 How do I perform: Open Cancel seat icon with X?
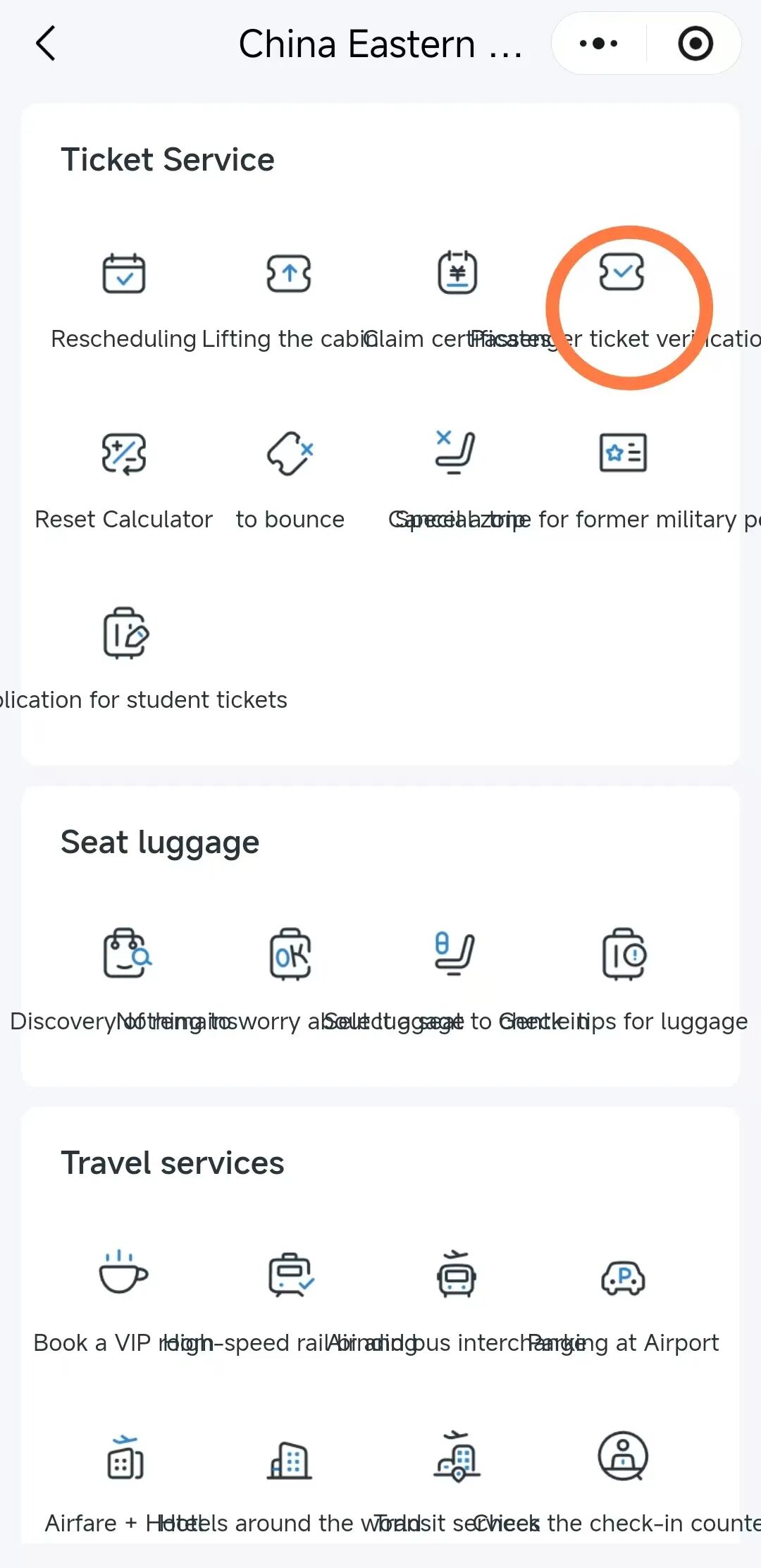(455, 453)
